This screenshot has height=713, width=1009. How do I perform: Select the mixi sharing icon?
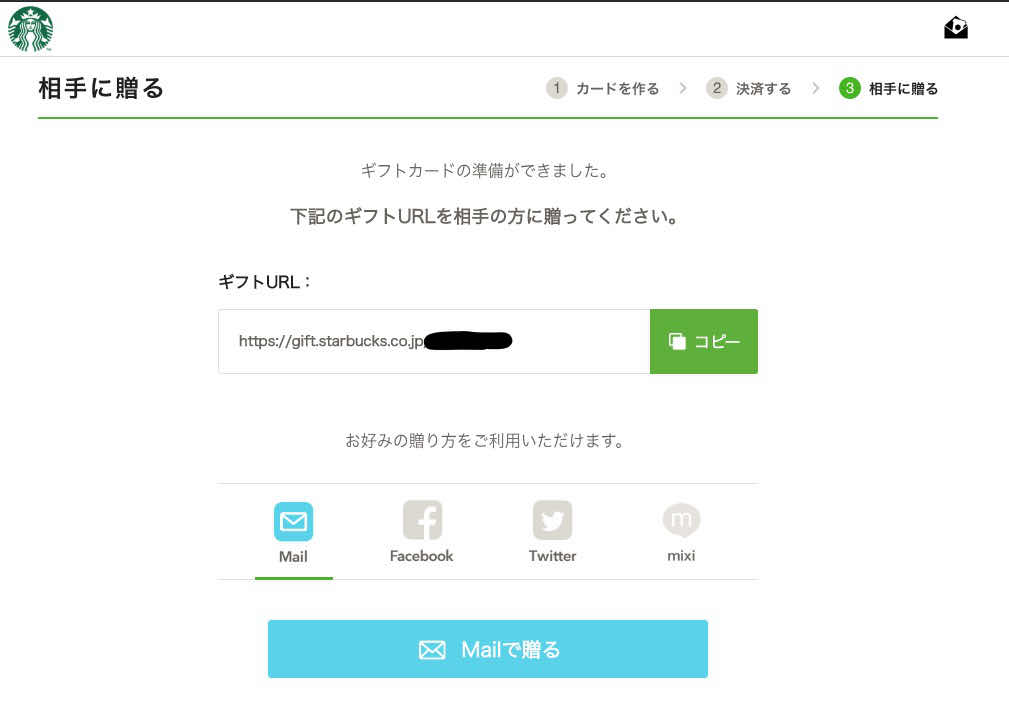coord(681,521)
